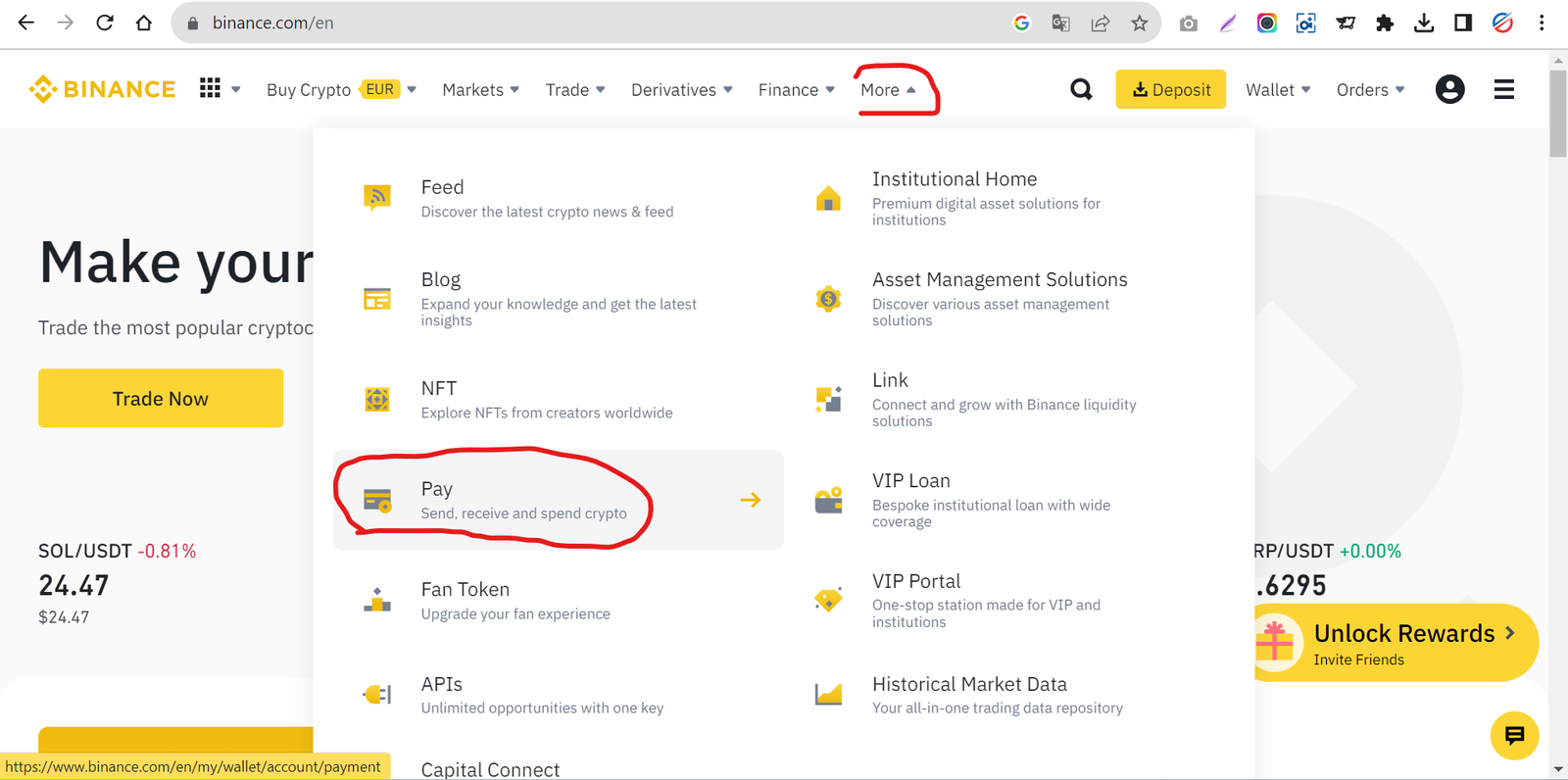
Task: Click the Fan Token icon
Action: (x=377, y=600)
